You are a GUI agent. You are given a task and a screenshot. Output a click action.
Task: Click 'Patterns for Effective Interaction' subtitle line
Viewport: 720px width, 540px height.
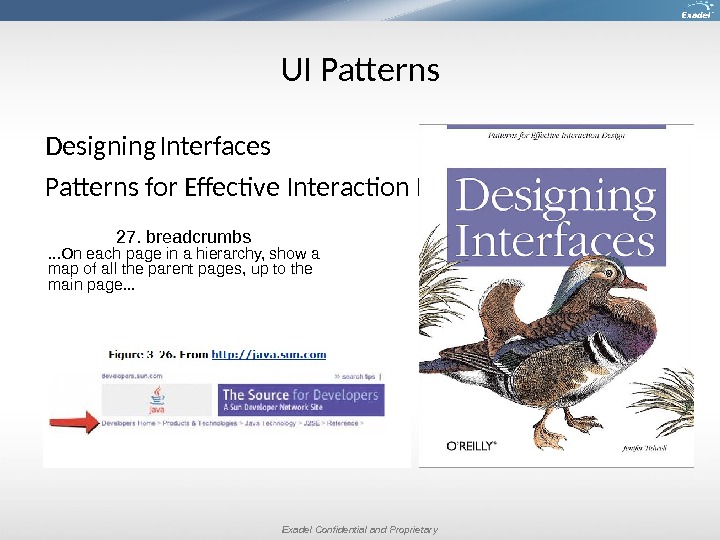232,187
